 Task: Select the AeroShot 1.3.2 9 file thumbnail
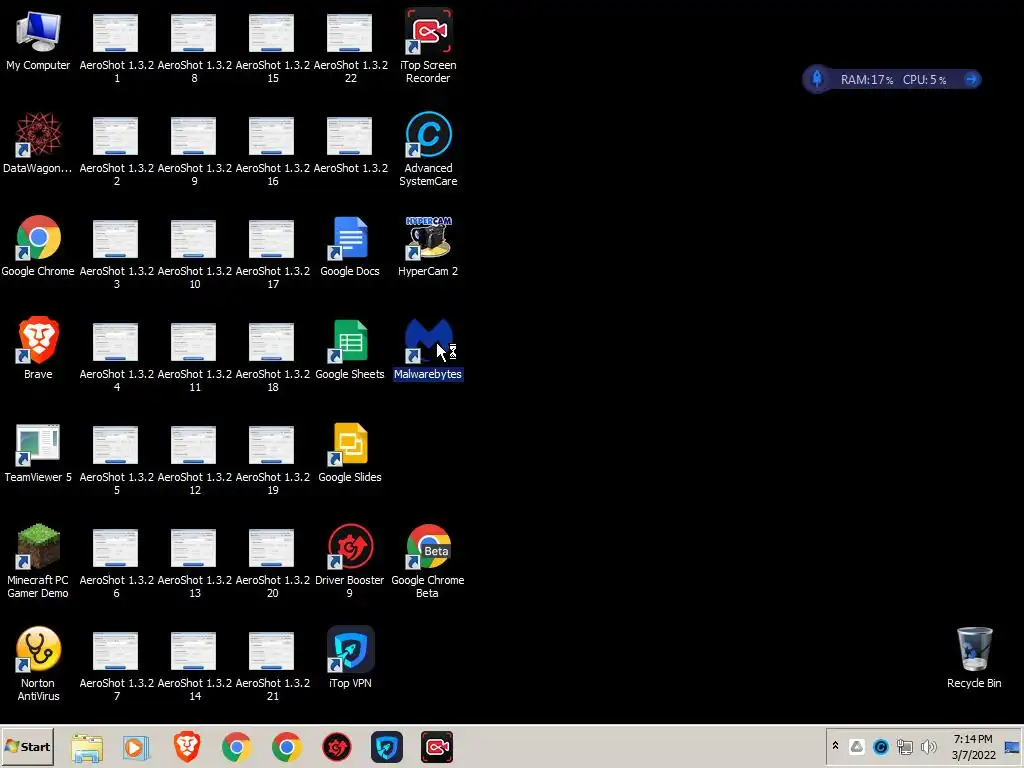click(193, 136)
